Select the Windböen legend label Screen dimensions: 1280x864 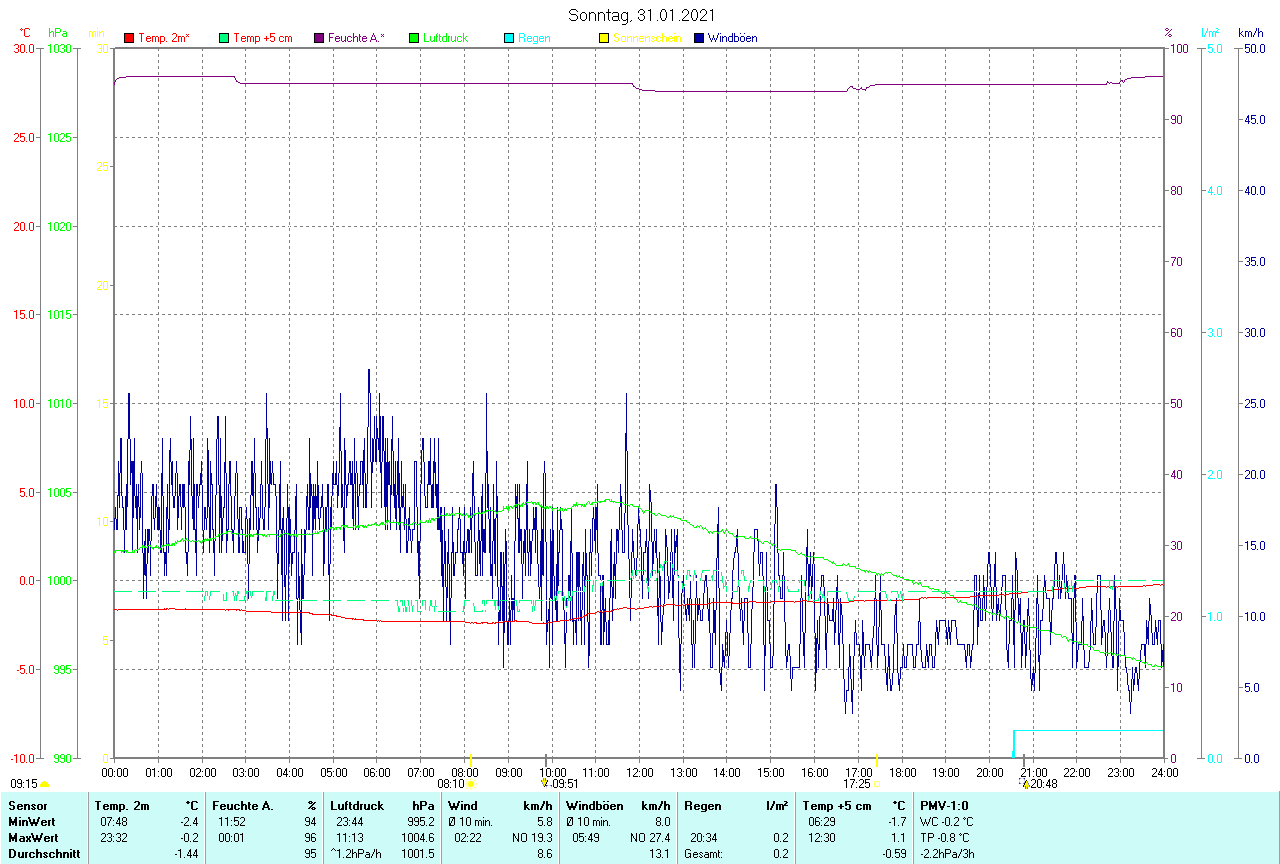pos(733,39)
